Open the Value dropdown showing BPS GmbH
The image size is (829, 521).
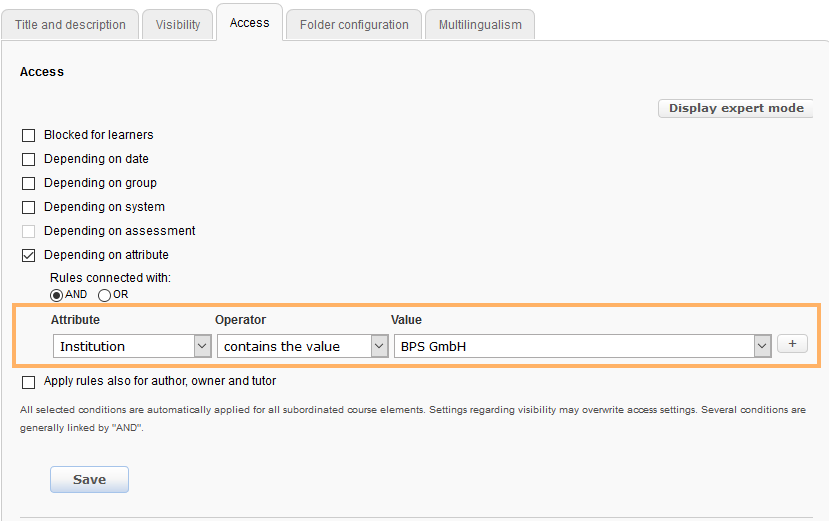(x=583, y=346)
